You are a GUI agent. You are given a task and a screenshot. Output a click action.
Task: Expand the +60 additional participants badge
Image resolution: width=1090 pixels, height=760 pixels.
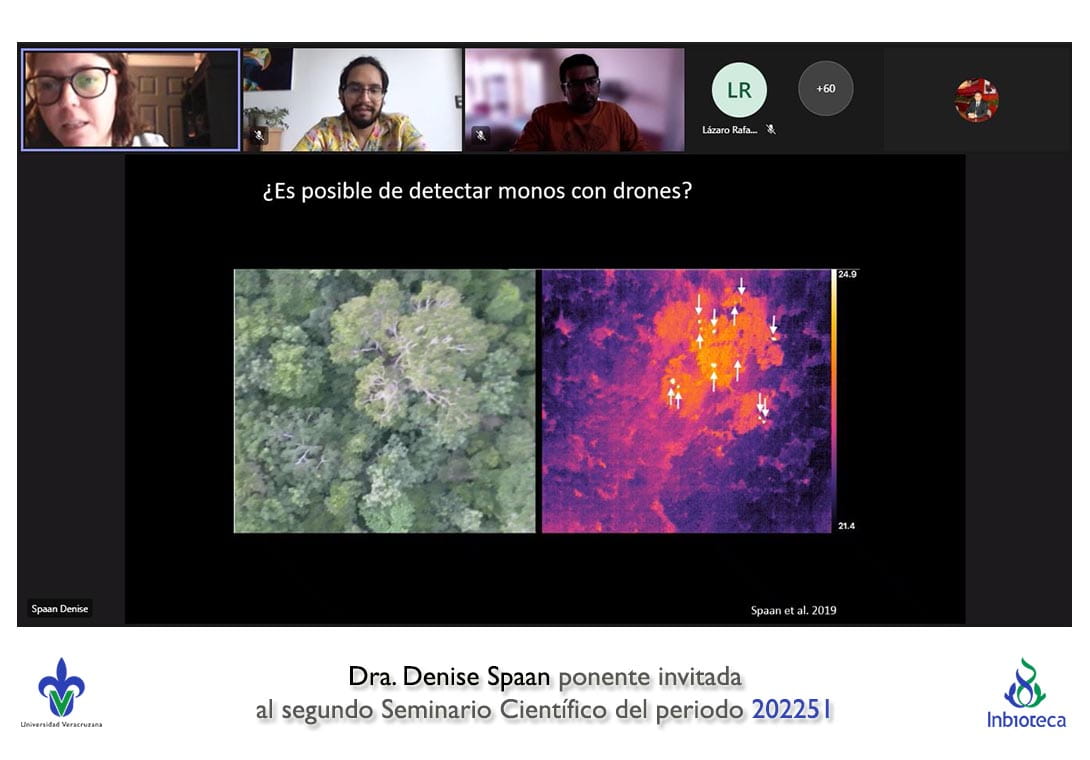[x=825, y=89]
